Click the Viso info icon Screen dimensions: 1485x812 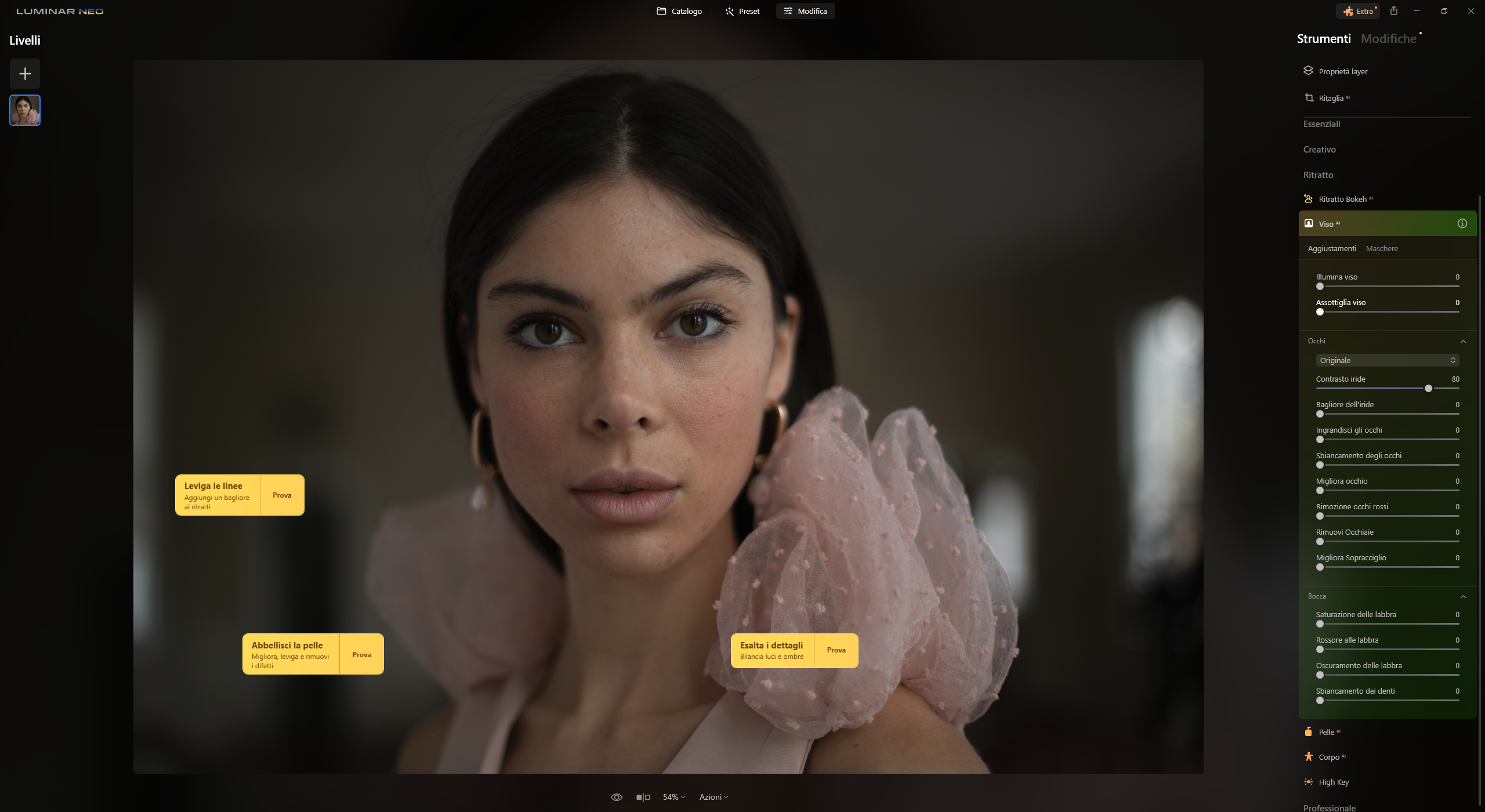[1462, 224]
